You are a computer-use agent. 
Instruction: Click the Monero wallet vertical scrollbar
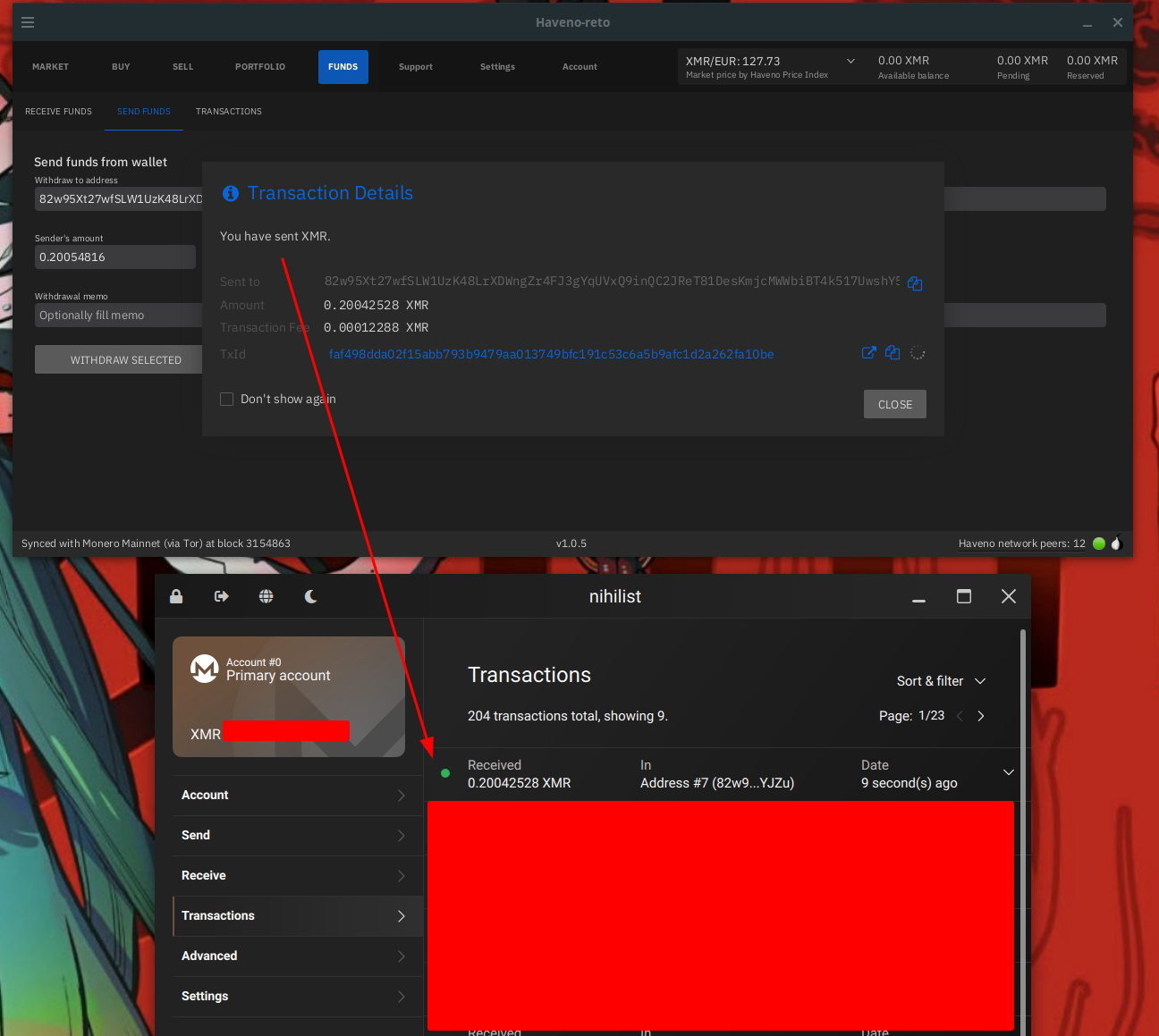(x=1023, y=831)
